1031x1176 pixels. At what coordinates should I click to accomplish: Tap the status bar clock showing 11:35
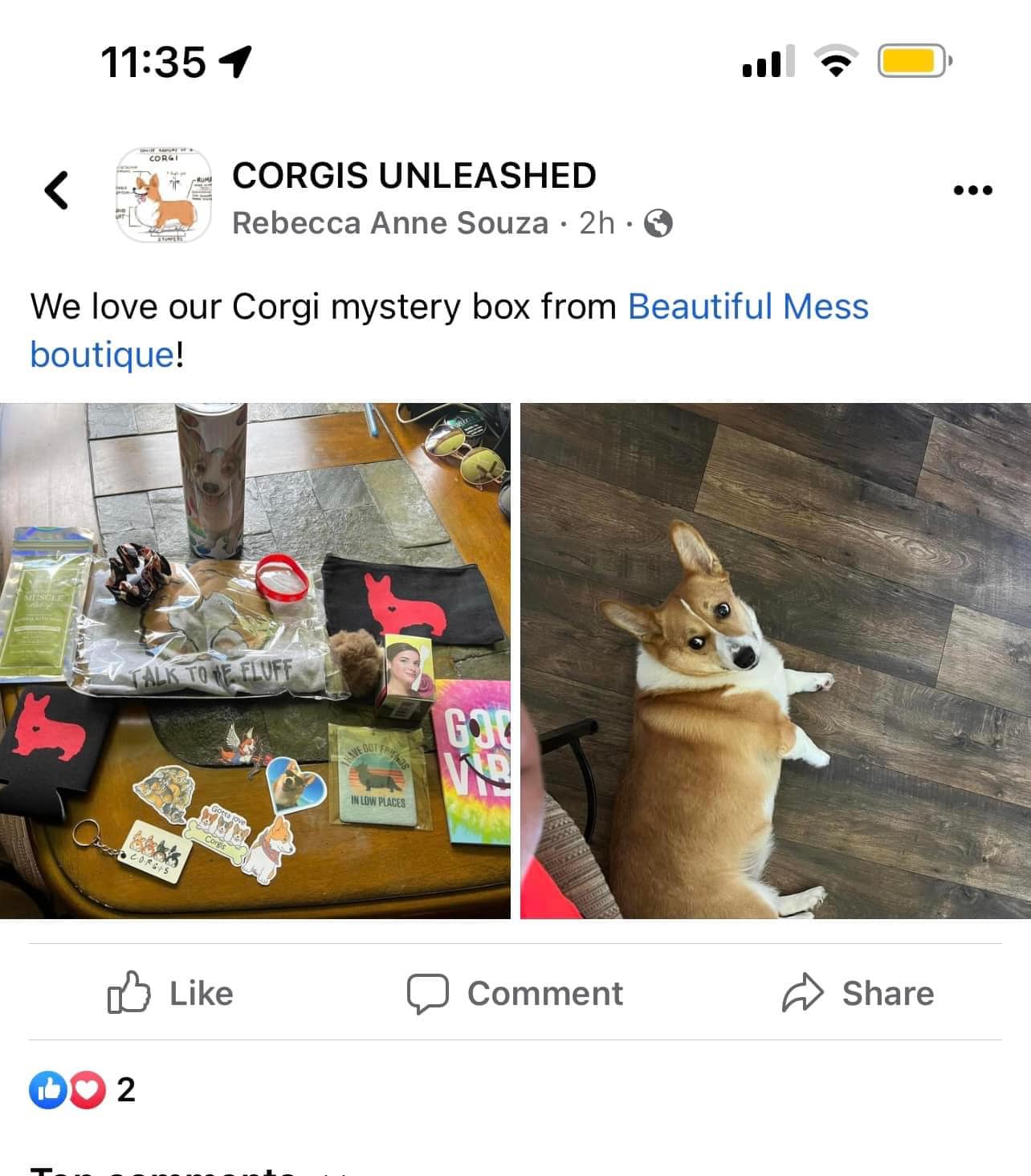153,62
